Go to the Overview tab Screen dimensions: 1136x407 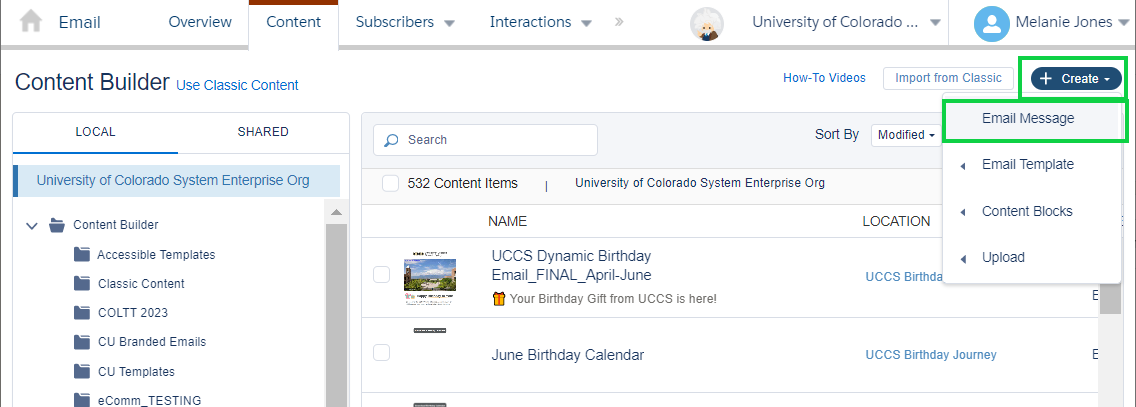[x=200, y=22]
